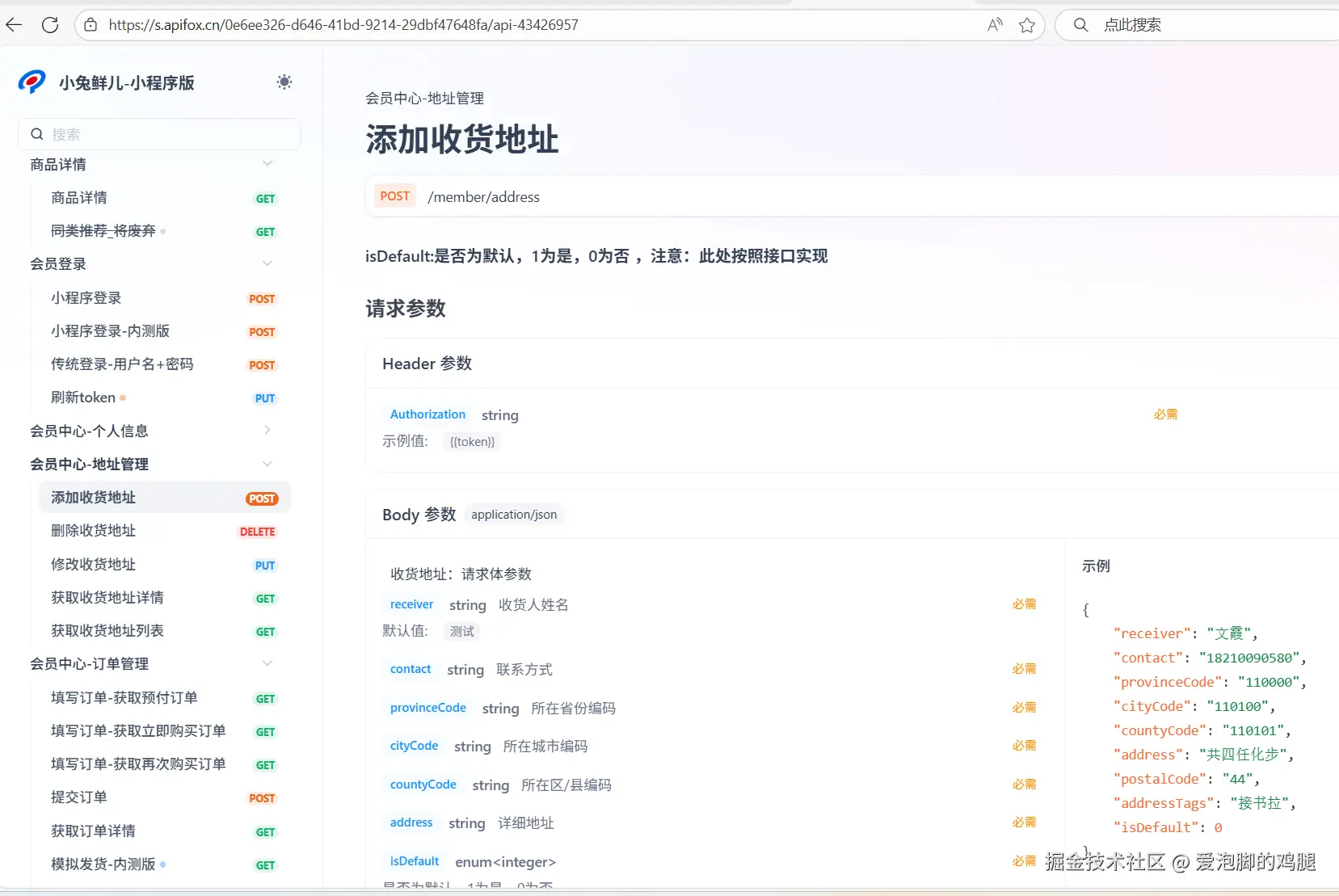The width and height of the screenshot is (1339, 896).
Task: Toggle the light/dark theme sun icon
Action: point(284,82)
